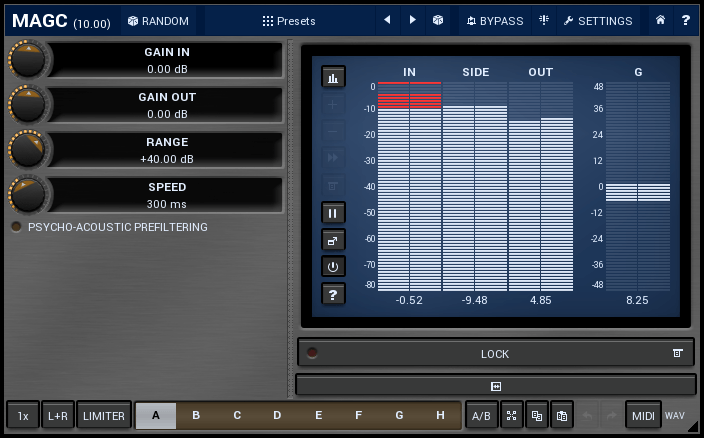Click the LIMITER button
Viewport: 704px width, 438px height.
pyautogui.click(x=104, y=415)
